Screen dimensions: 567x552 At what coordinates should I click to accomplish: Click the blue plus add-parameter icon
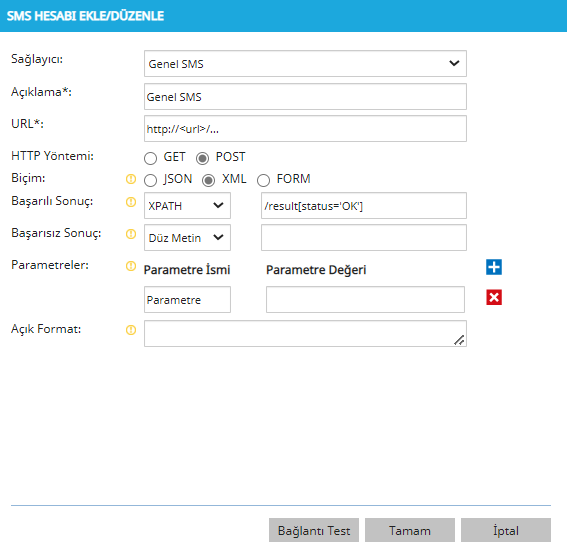(494, 267)
